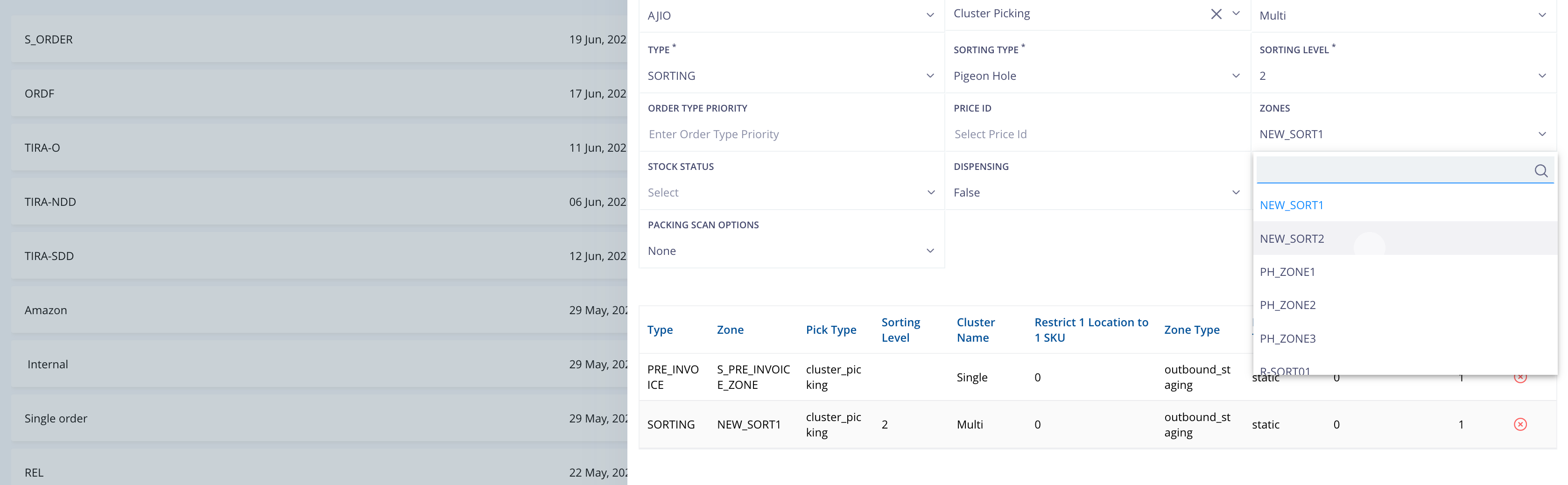The width and height of the screenshot is (1568, 485).
Task: Choose PH_ZONE1 from zones list
Action: (1405, 272)
